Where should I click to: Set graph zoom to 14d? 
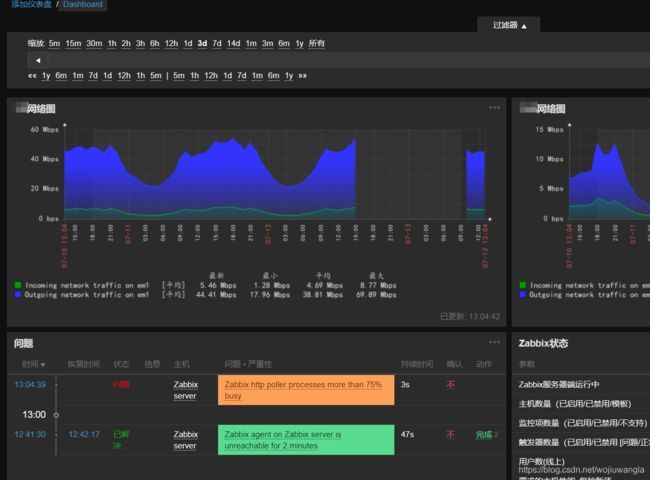click(x=233, y=44)
